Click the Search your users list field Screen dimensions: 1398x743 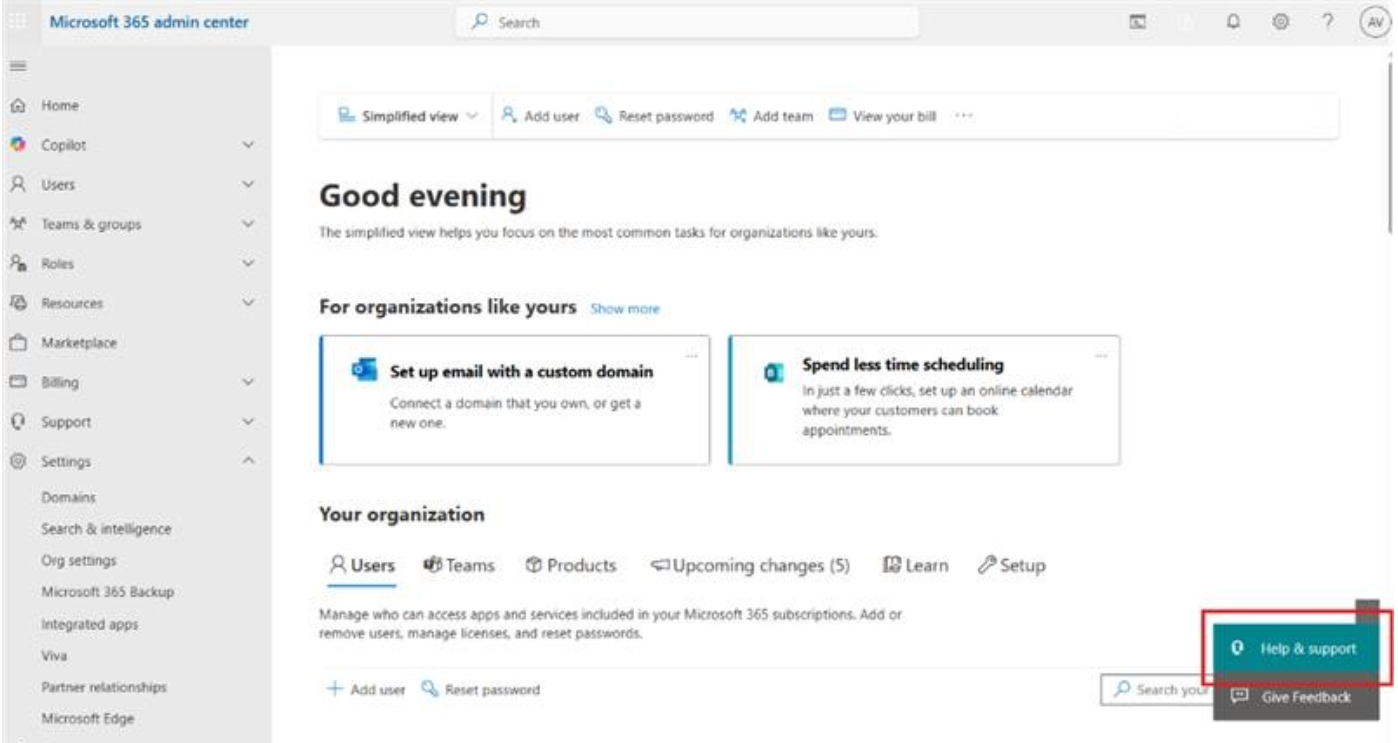(1156, 690)
